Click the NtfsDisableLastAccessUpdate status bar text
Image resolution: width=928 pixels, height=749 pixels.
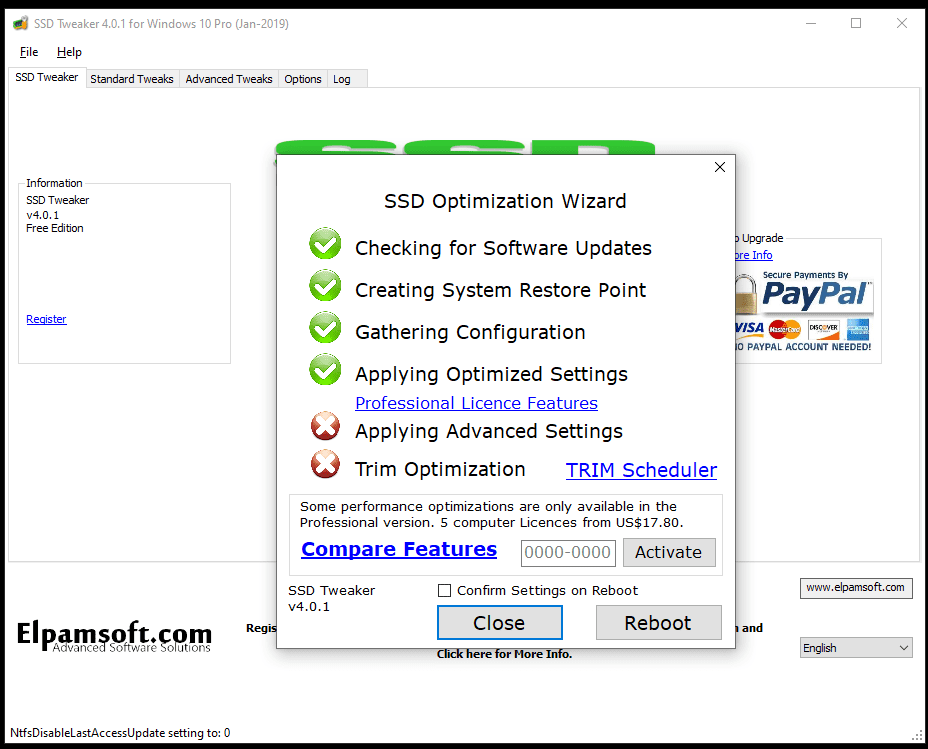coord(120,732)
